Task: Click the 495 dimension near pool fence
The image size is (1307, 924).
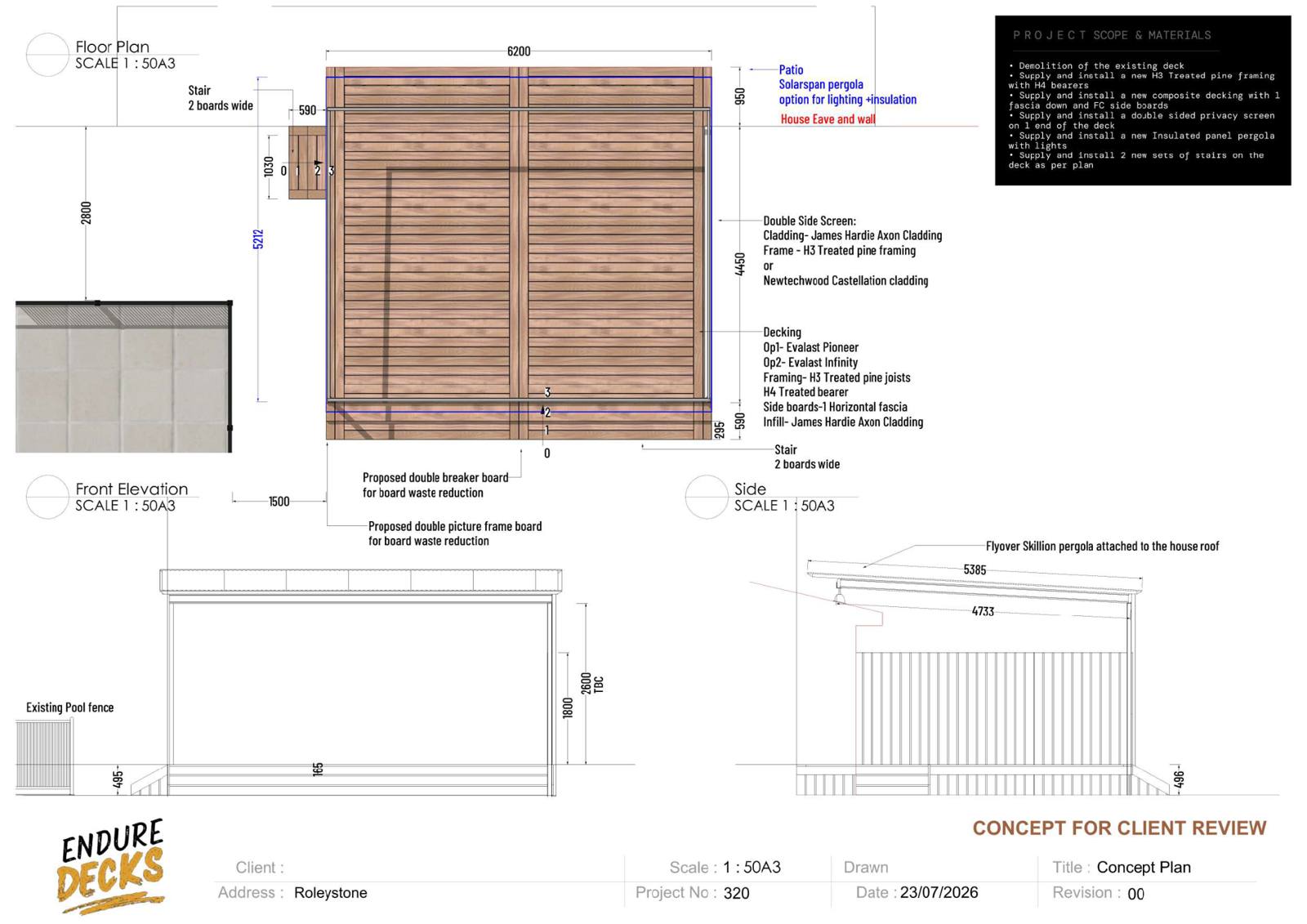Action: point(118,780)
